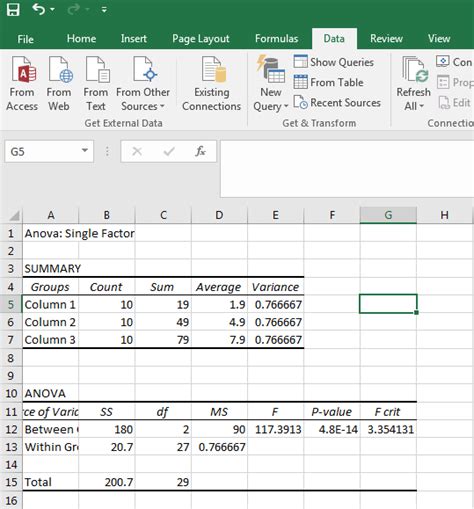Click inside the formula bar input area
The height and width of the screenshot is (509, 474).
(x=347, y=169)
